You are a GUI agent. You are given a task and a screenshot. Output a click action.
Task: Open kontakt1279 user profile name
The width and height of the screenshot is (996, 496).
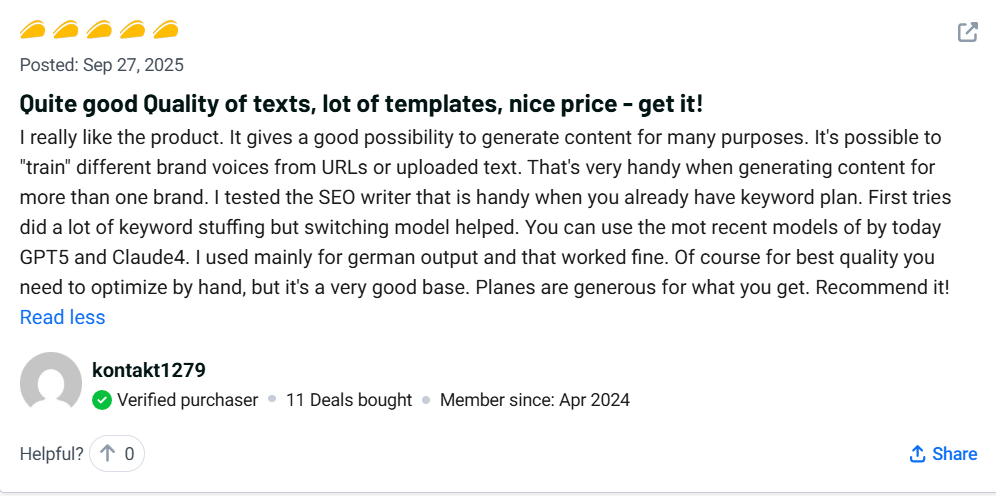pos(148,370)
